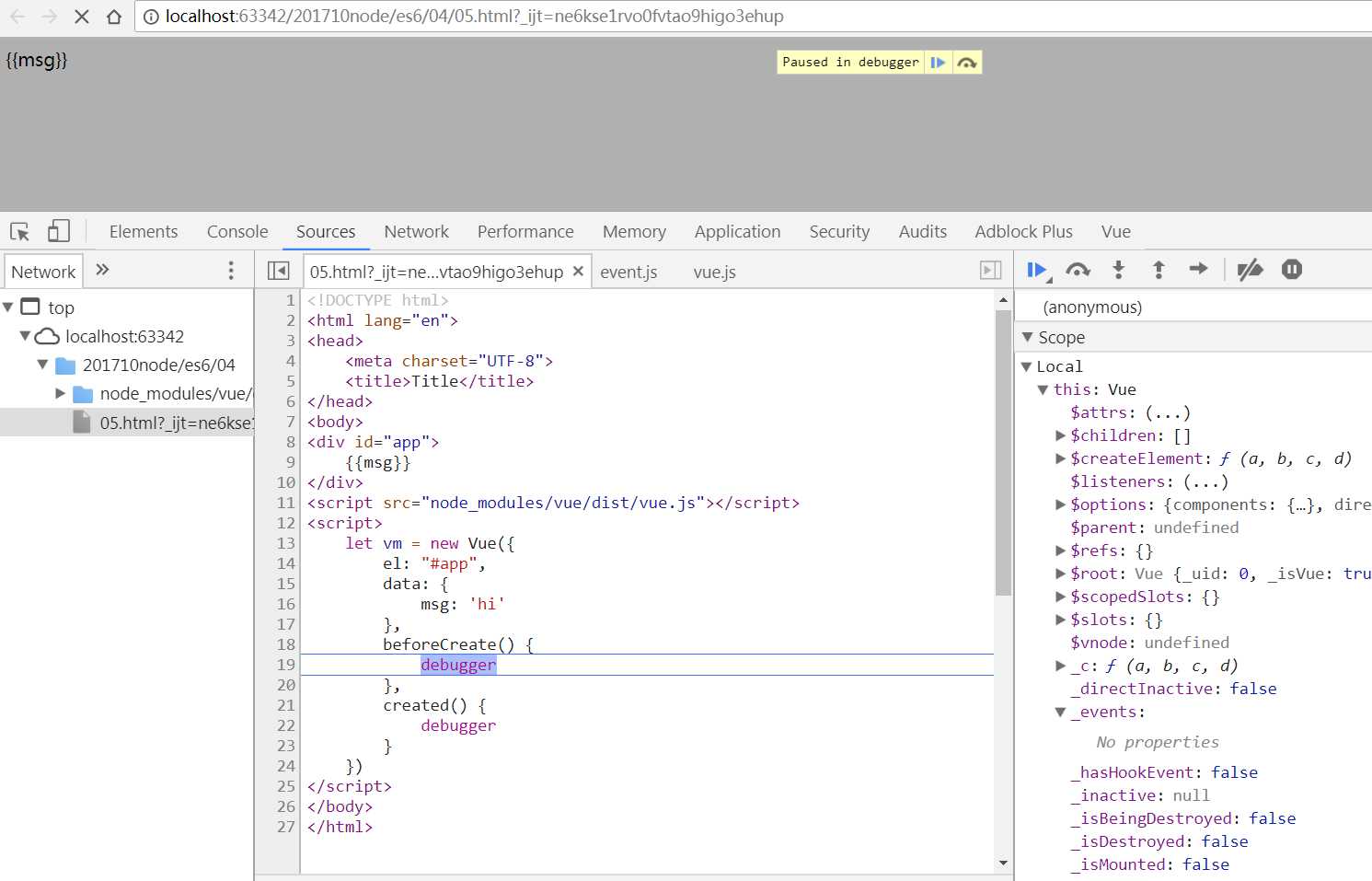
Task: Invoke the $attrs getter (...)
Action: [x=1168, y=412]
